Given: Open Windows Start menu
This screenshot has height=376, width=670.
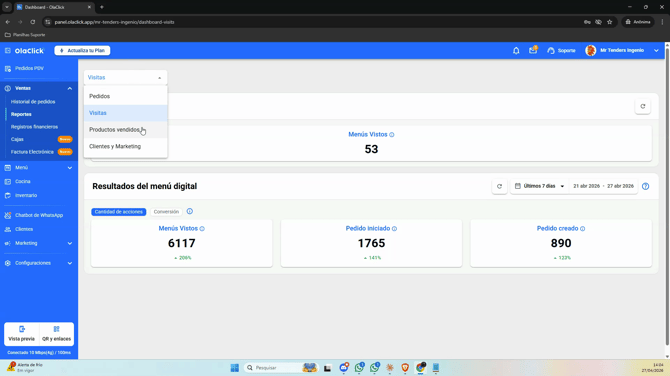Looking at the screenshot, I should pos(235,367).
